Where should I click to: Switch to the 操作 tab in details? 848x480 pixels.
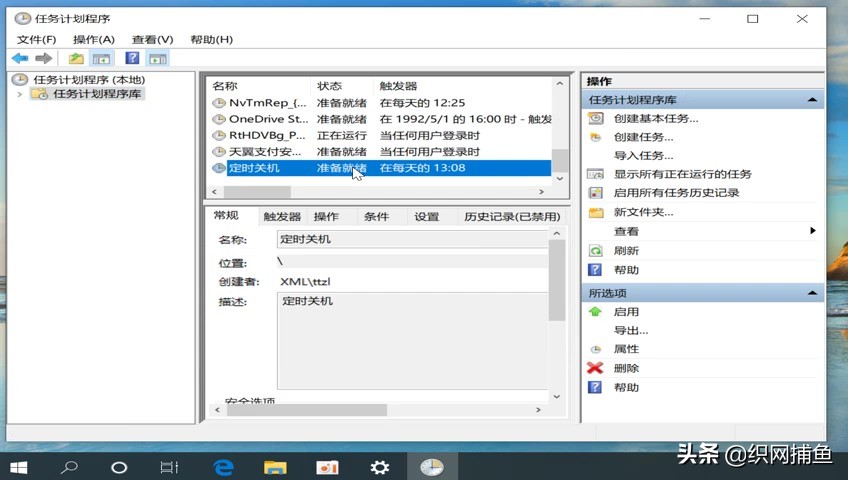pos(326,217)
